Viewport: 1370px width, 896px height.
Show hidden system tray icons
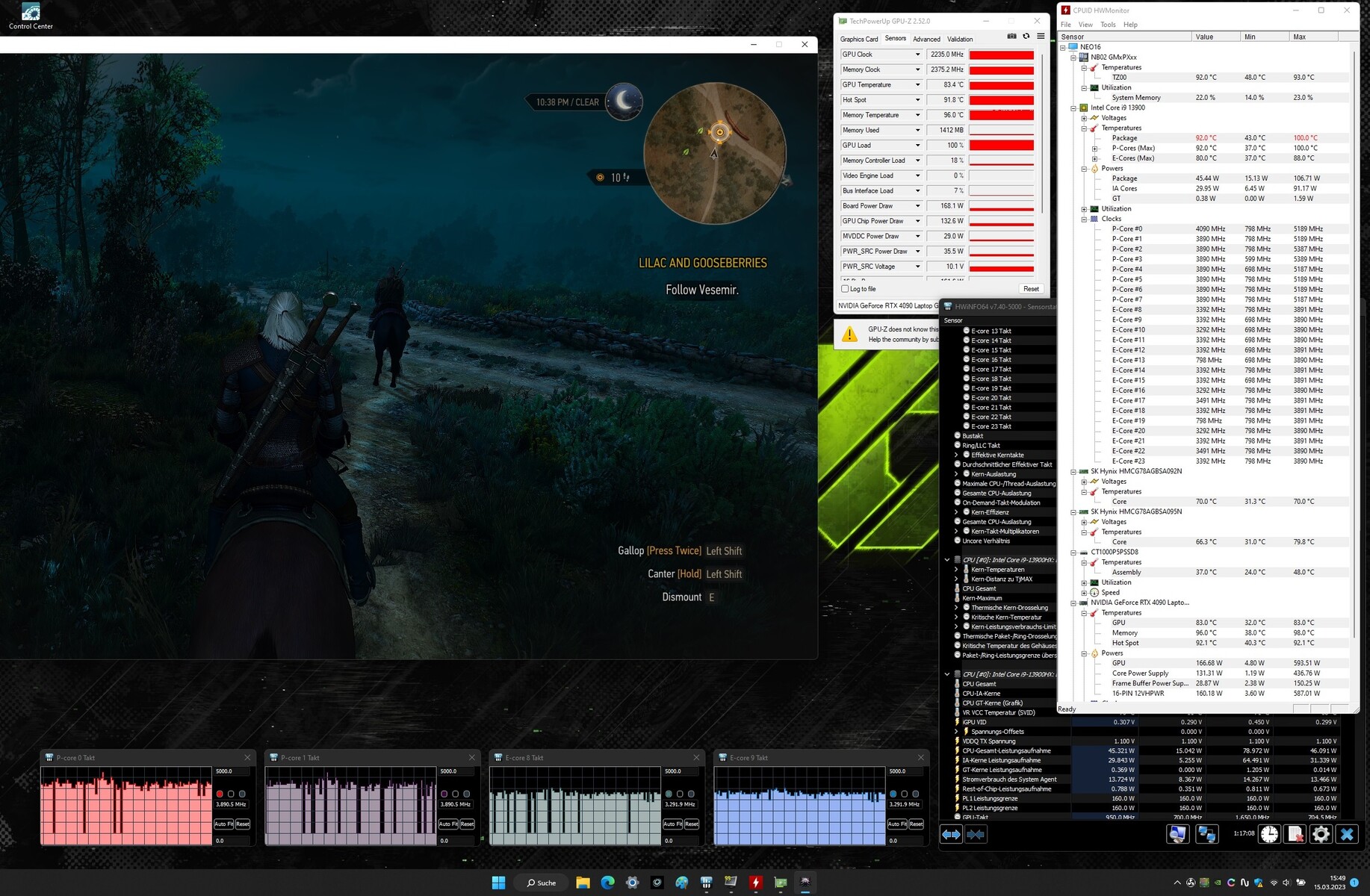point(1177,883)
